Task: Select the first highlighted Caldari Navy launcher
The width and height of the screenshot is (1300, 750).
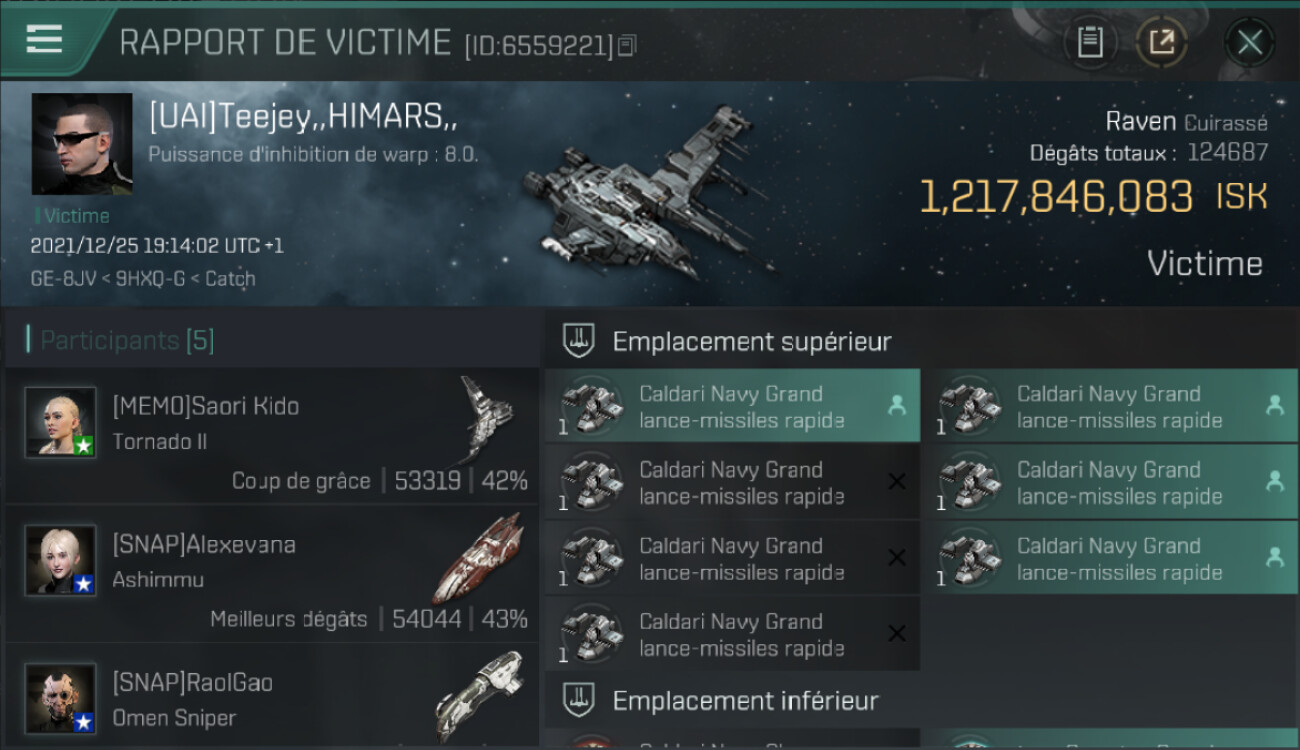Action: (732, 406)
